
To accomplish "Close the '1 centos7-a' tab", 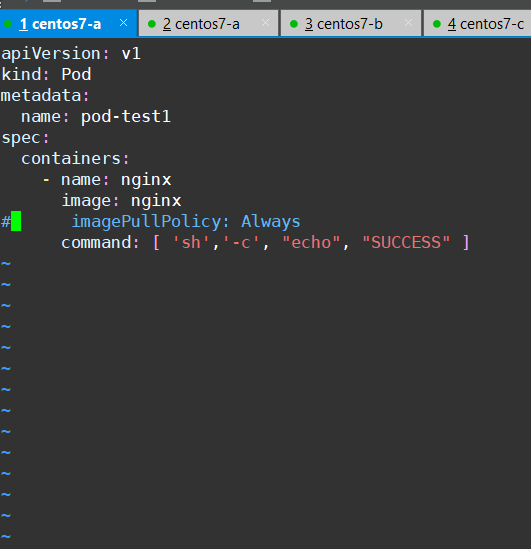I will click(123, 23).
